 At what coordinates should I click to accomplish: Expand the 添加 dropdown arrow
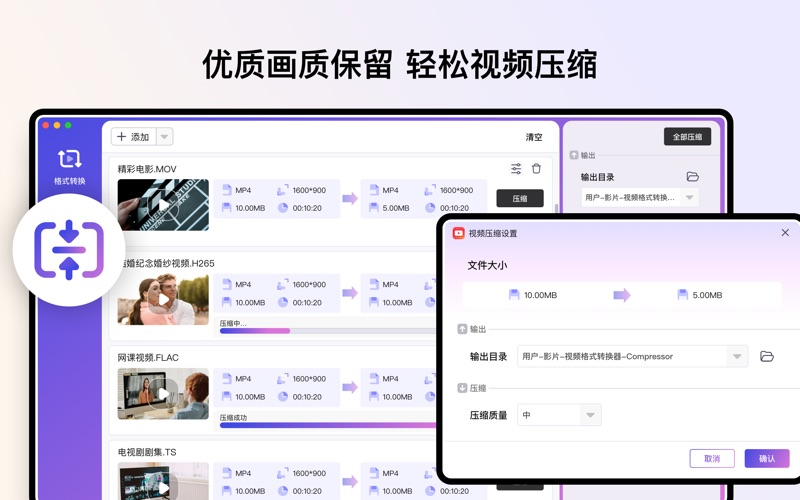(164, 137)
